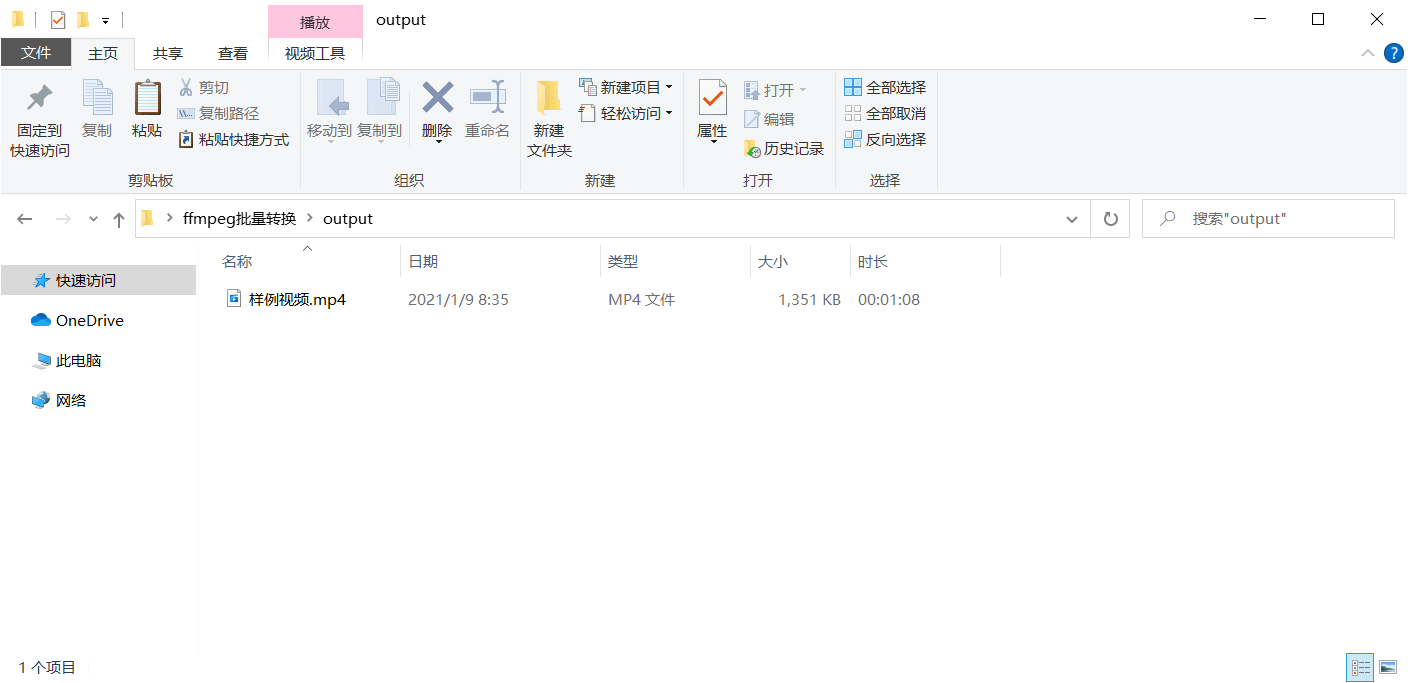The width and height of the screenshot is (1408, 683).
Task: Select 此电脑 in the navigation pane
Action: tap(78, 361)
